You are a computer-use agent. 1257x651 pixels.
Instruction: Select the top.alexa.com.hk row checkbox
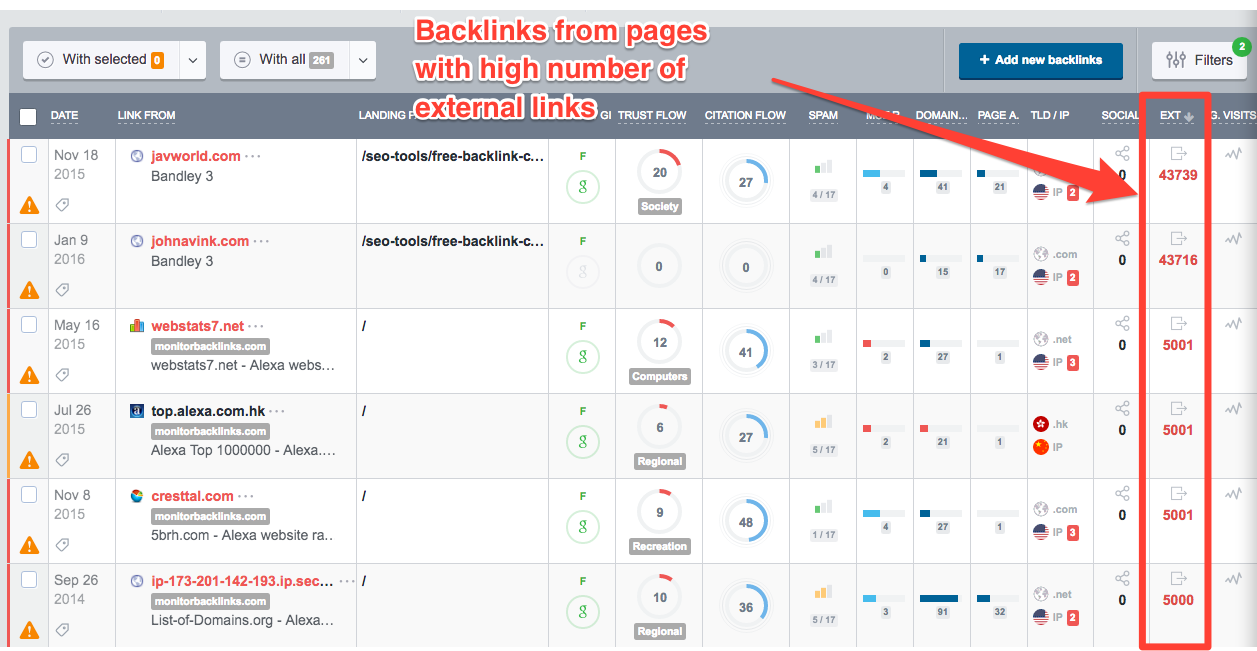click(x=29, y=409)
